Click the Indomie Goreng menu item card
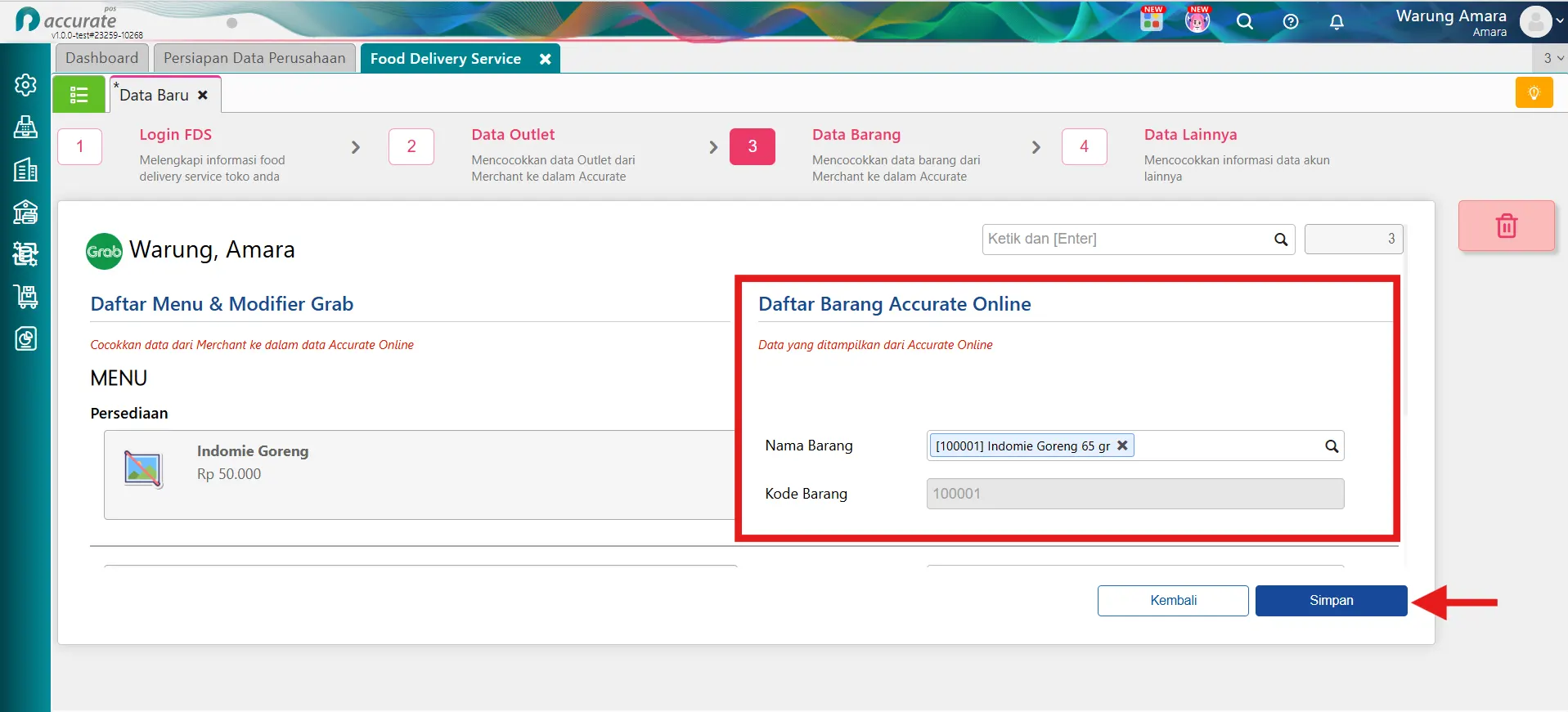 click(x=420, y=475)
